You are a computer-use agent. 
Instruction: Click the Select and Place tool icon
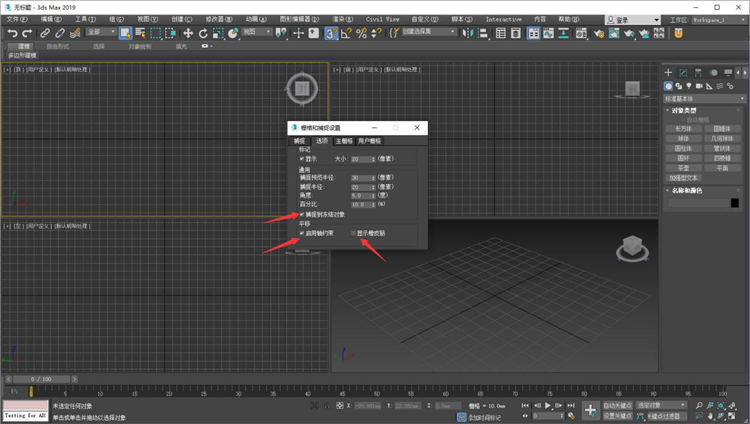(233, 33)
